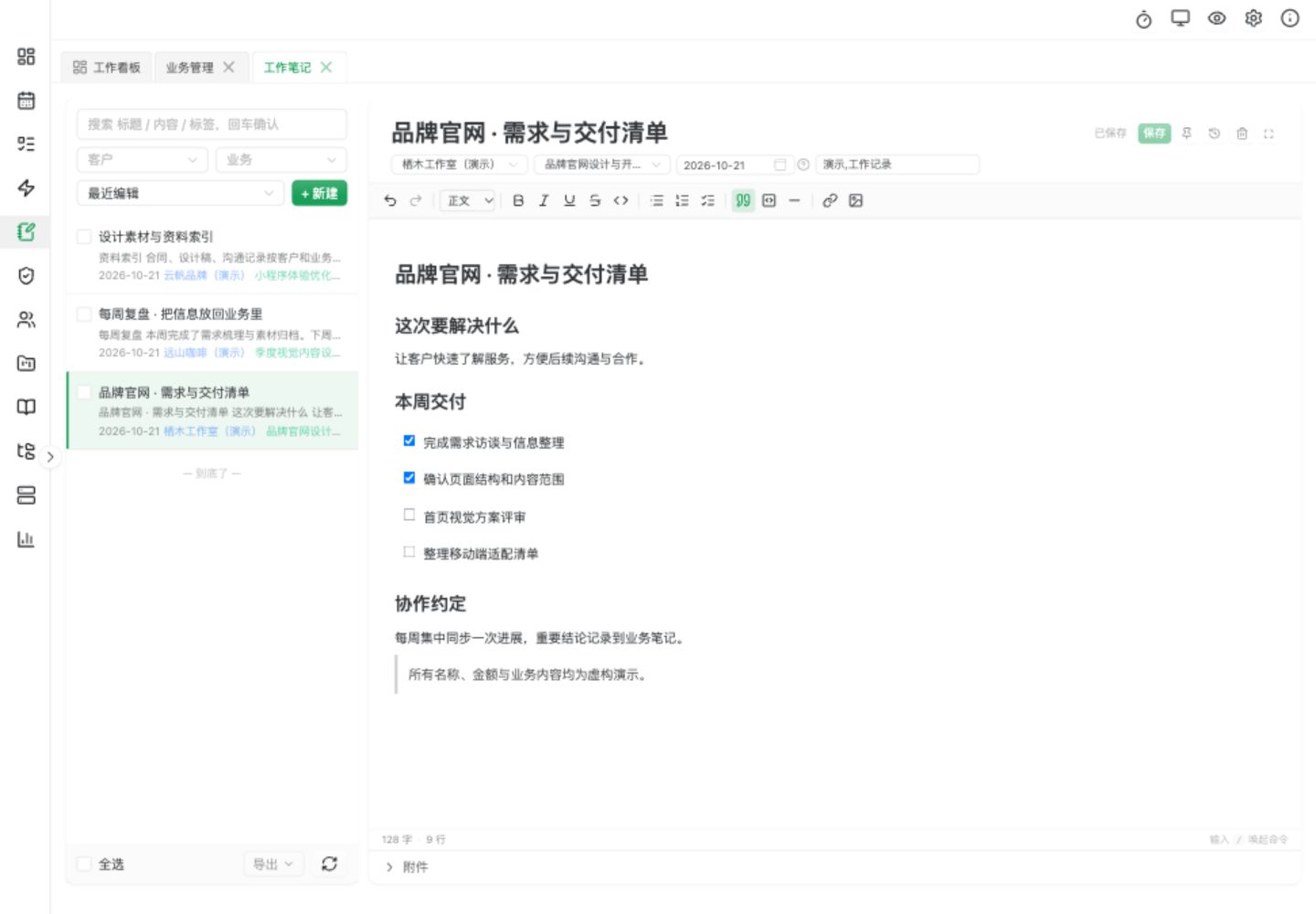Click the green 保存 button
Image resolution: width=1316 pixels, height=914 pixels.
click(x=1154, y=133)
